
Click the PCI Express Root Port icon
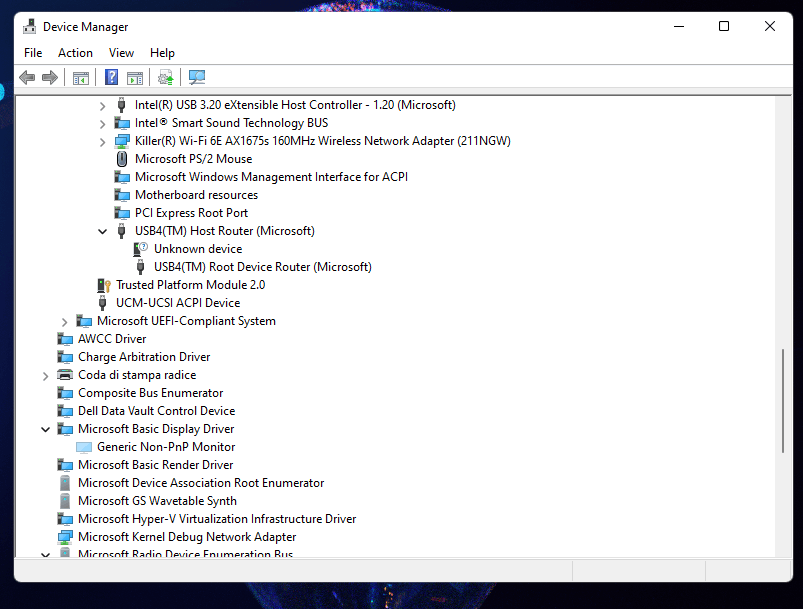point(122,213)
